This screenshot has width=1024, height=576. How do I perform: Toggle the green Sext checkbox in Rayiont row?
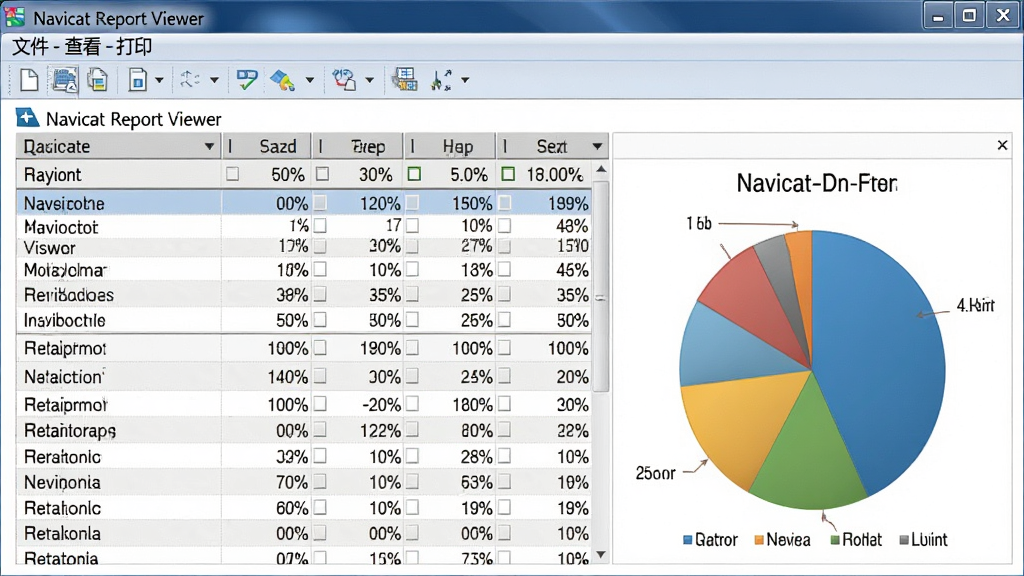pos(508,174)
